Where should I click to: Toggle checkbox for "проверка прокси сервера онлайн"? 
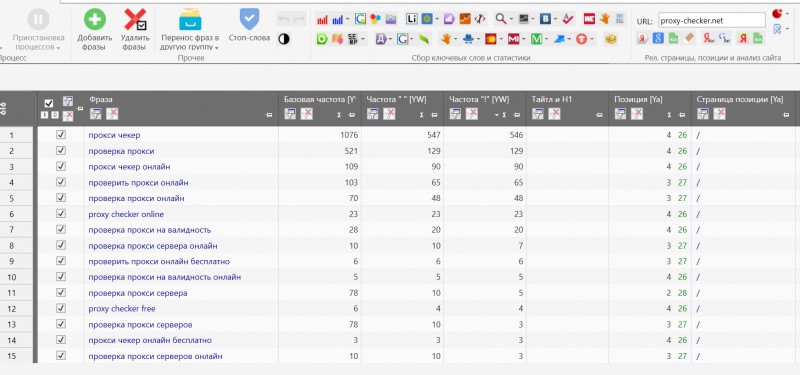[61, 245]
